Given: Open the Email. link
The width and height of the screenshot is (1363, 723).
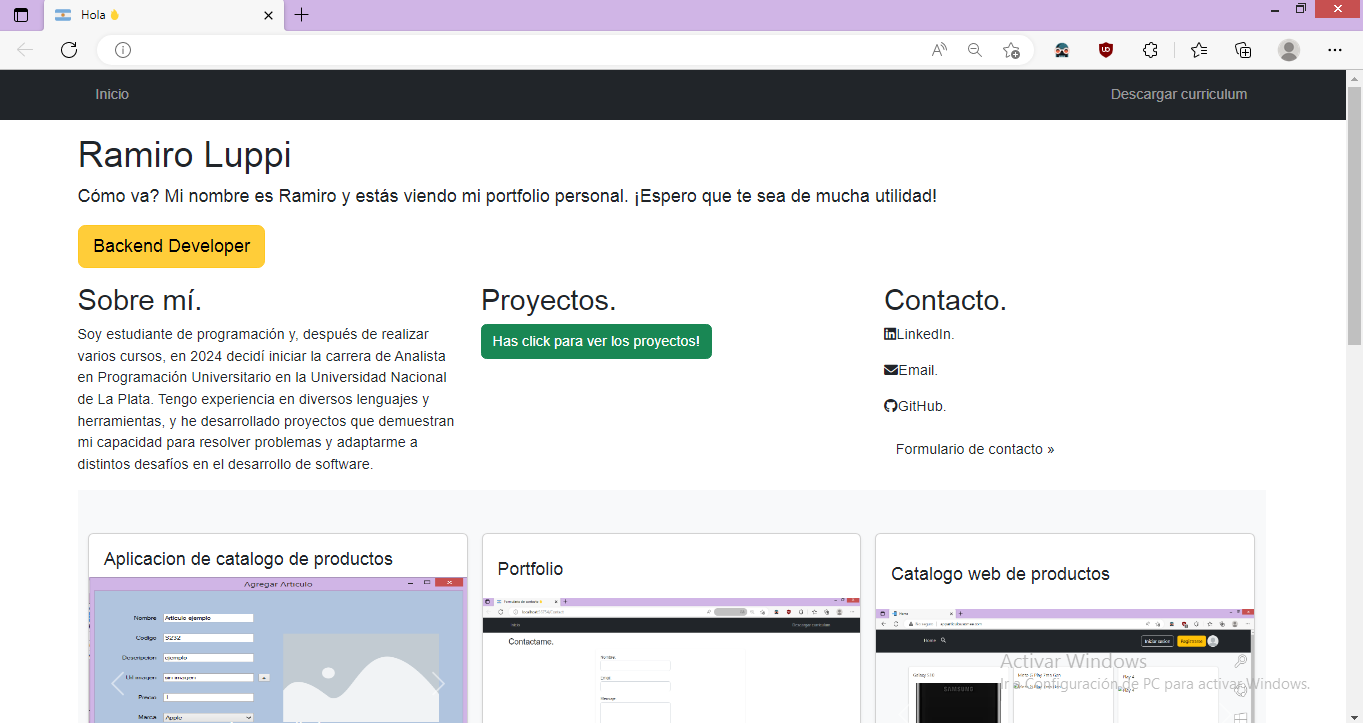Looking at the screenshot, I should point(918,370).
